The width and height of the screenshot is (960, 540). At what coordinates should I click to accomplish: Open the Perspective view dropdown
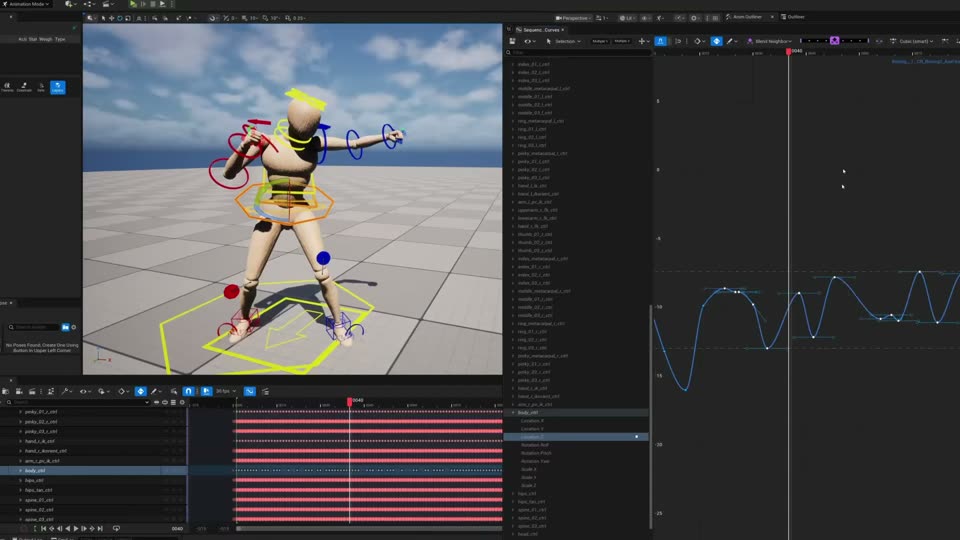[x=573, y=18]
